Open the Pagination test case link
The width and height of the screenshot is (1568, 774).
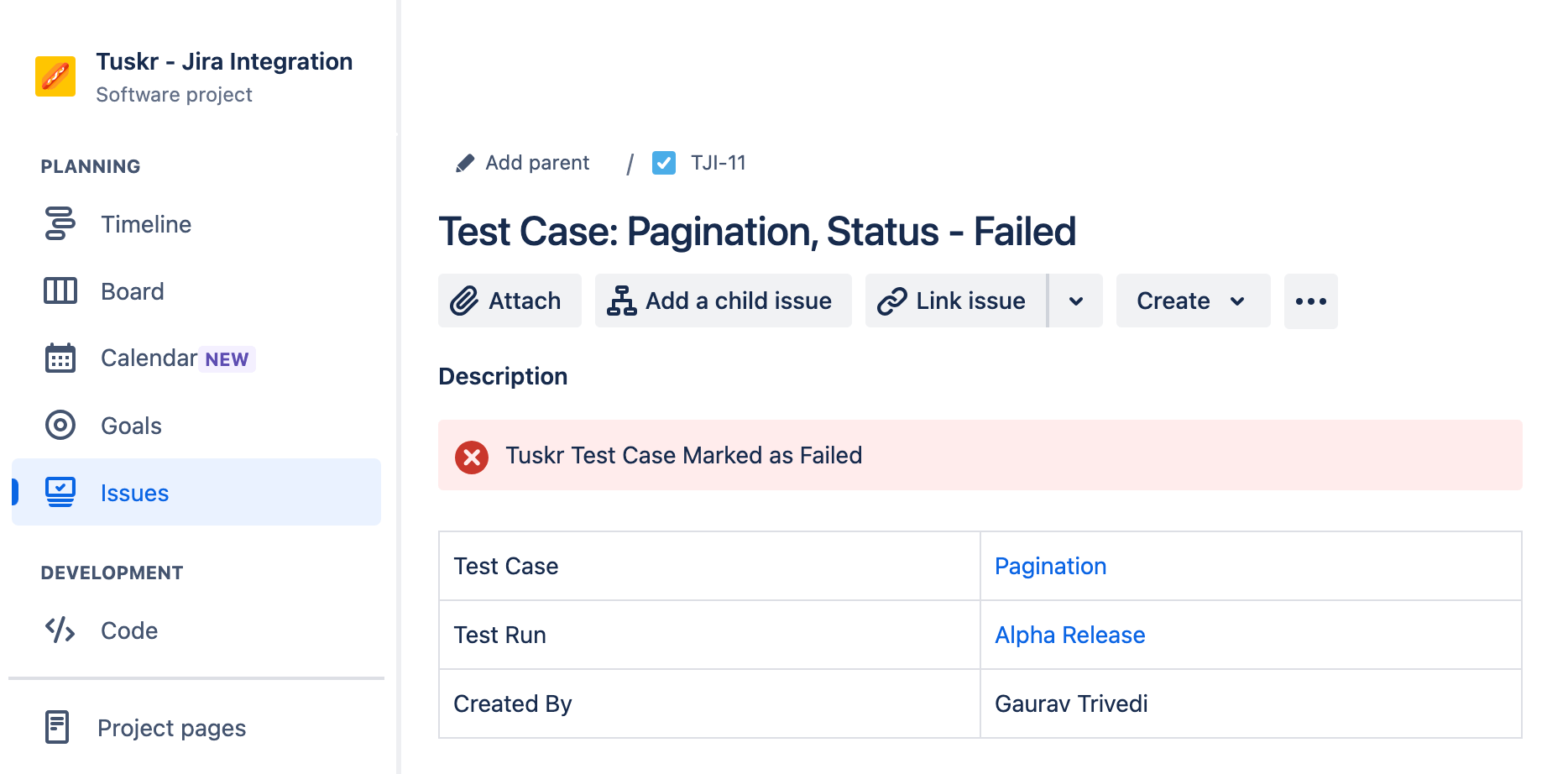1050,566
